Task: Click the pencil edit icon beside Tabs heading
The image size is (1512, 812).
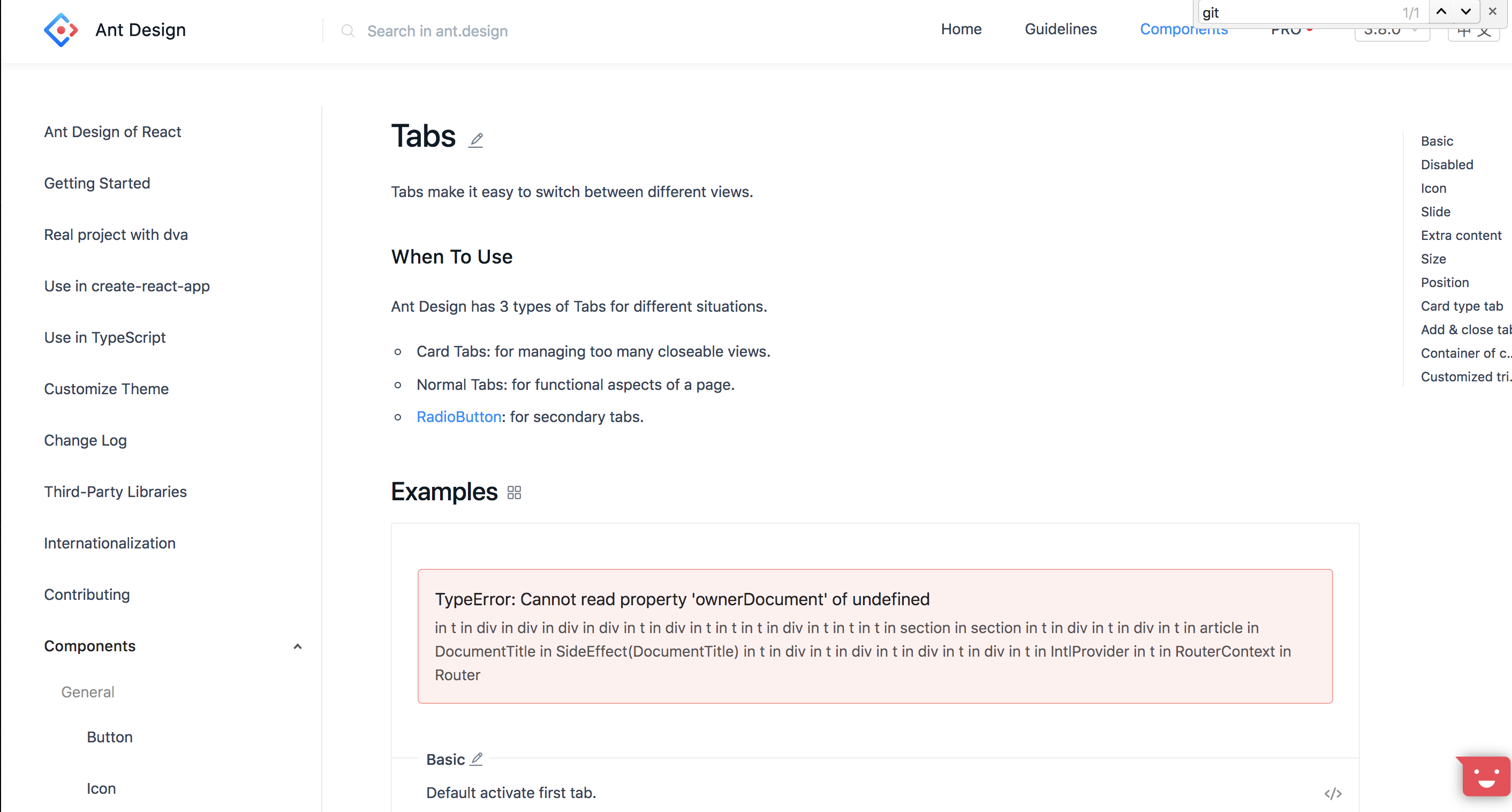Action: [476, 139]
